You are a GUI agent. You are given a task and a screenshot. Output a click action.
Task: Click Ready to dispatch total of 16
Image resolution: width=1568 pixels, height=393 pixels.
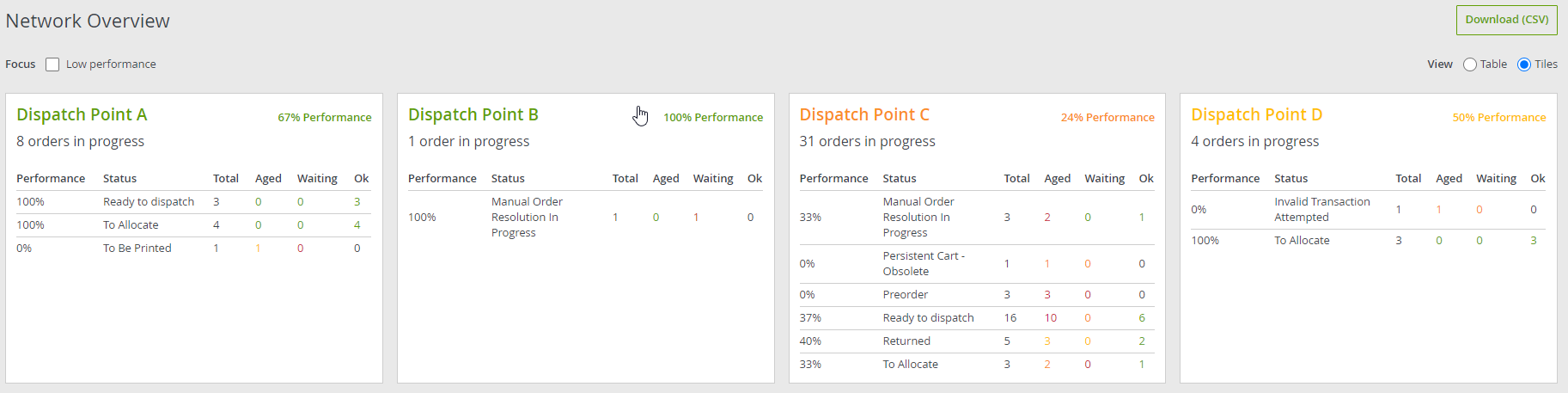pyautogui.click(x=1010, y=317)
